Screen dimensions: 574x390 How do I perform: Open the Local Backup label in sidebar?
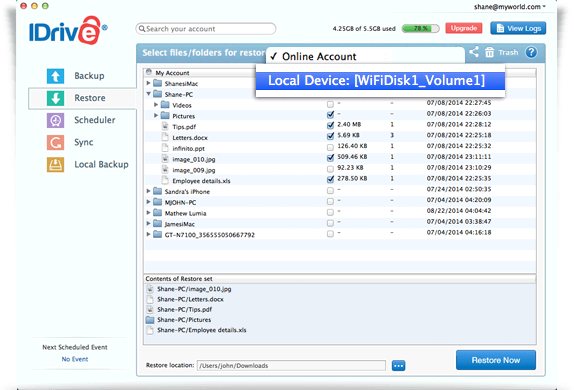101,165
